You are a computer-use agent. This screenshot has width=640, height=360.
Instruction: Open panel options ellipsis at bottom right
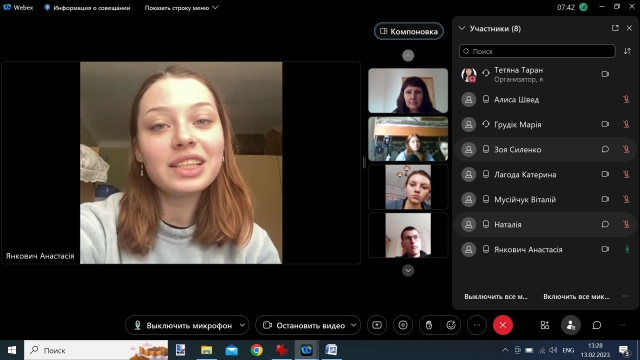(623, 325)
